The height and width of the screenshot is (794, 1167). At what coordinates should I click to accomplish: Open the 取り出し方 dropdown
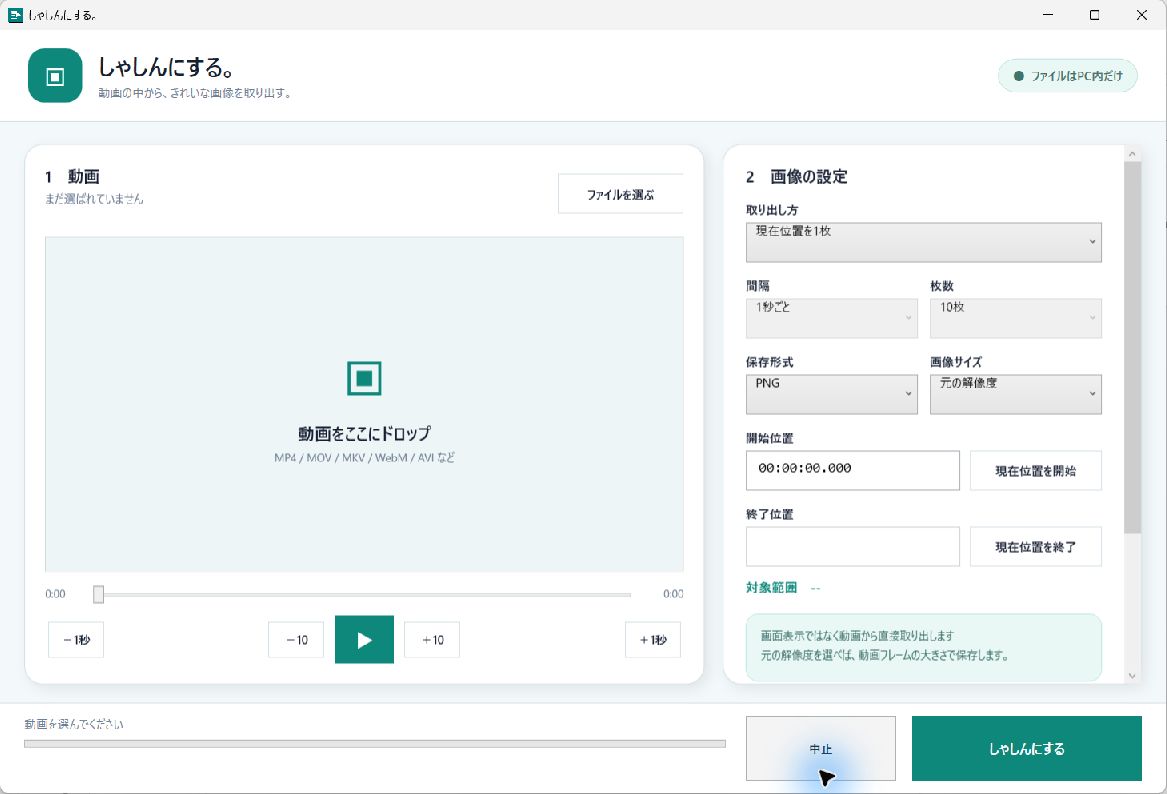tap(924, 242)
